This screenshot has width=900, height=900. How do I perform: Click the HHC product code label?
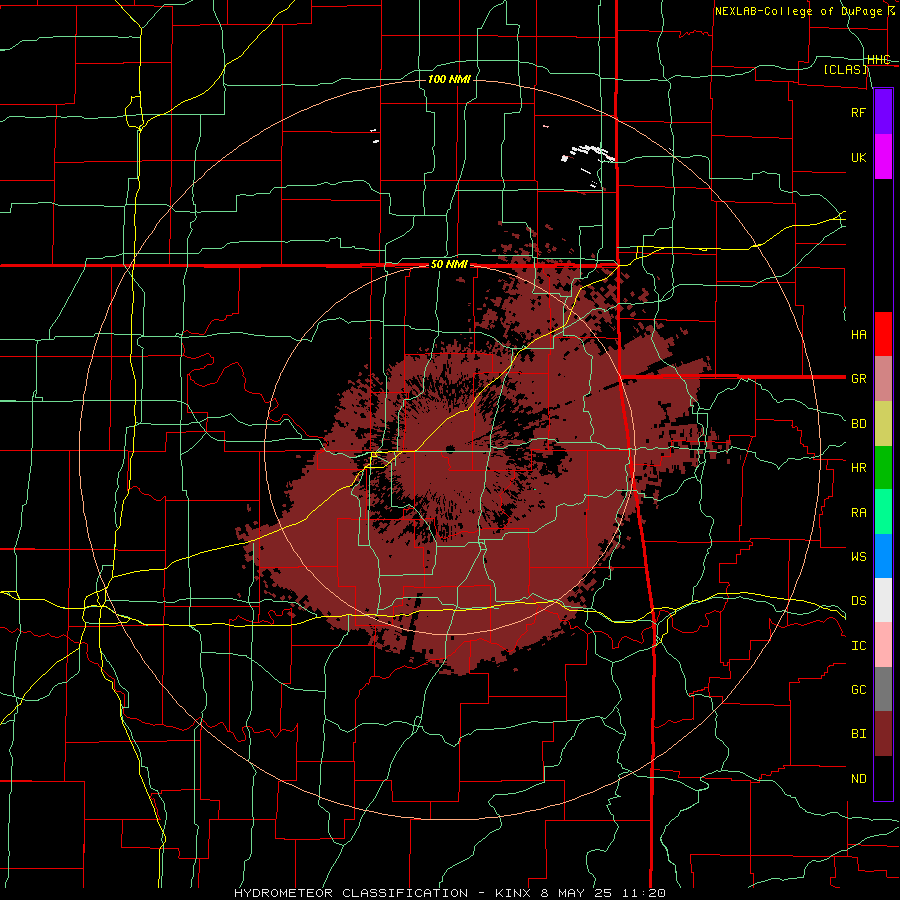878,60
